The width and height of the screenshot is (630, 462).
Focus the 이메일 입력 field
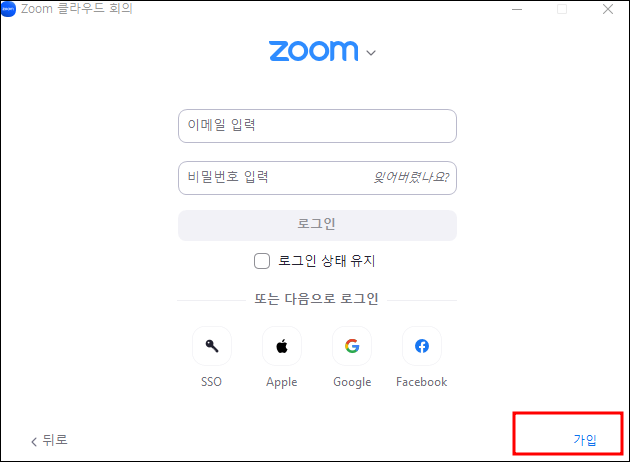317,126
